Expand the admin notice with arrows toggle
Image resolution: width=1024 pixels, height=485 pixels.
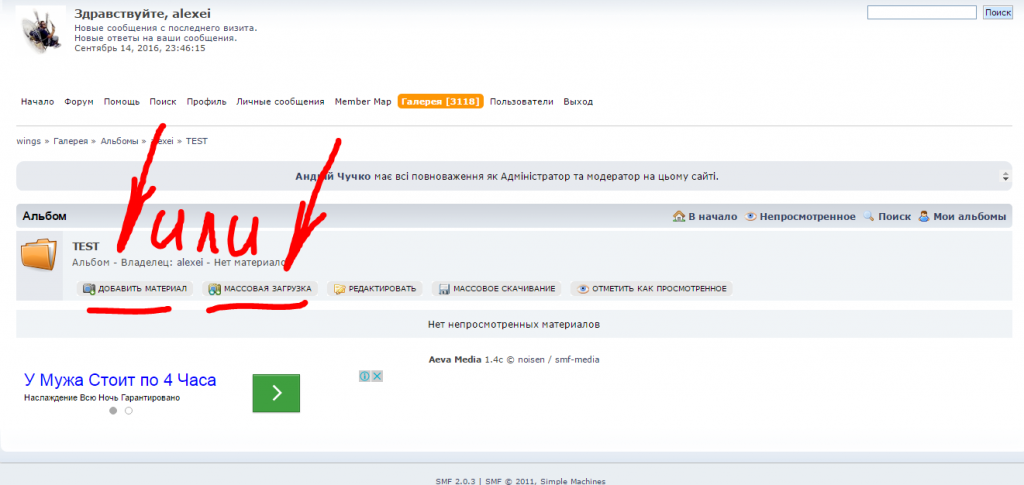point(1005,176)
